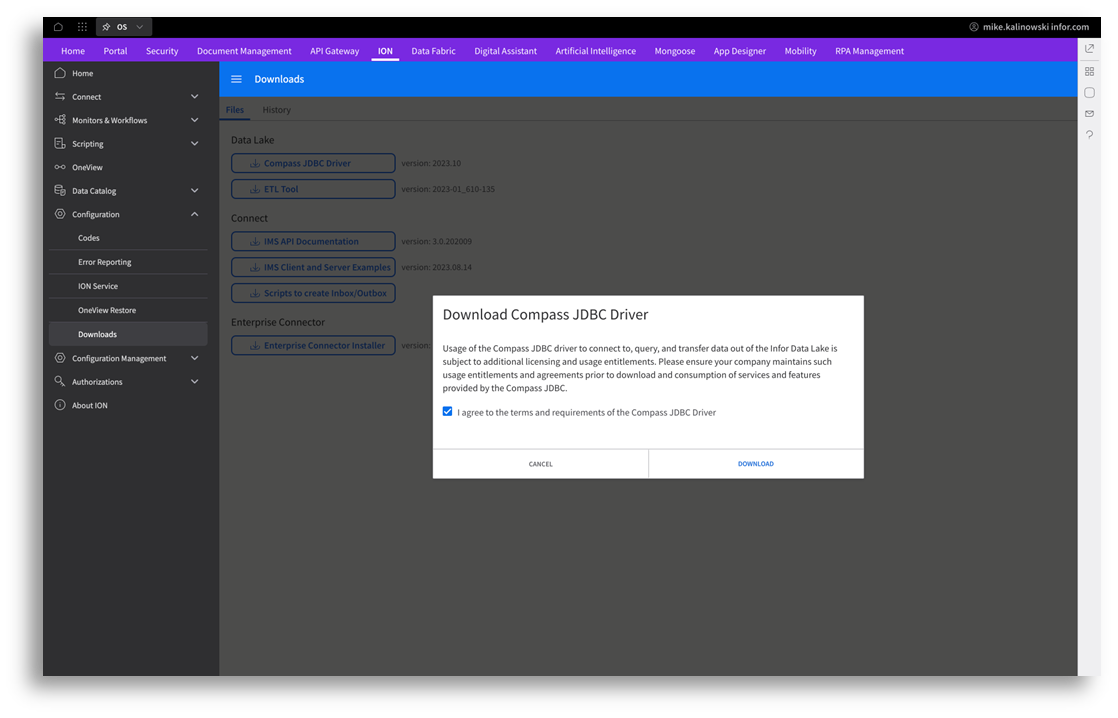The width and height of the screenshot is (1118, 718).
Task: Expand the Connect section chevron
Action: [195, 96]
